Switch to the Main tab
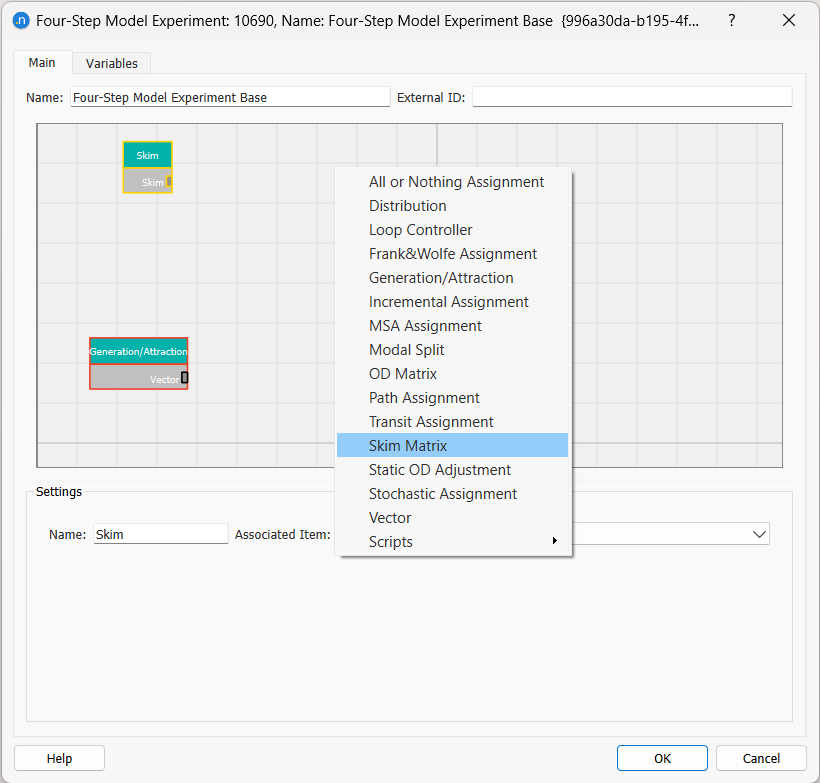This screenshot has width=820, height=783. tap(42, 62)
